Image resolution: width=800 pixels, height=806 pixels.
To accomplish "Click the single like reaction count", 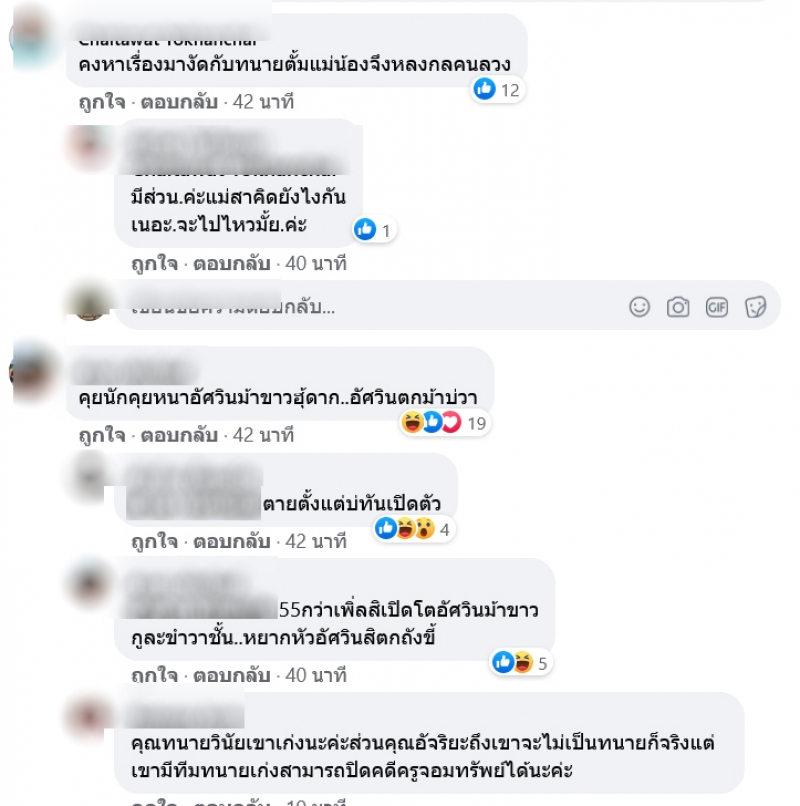I will pos(374,230).
